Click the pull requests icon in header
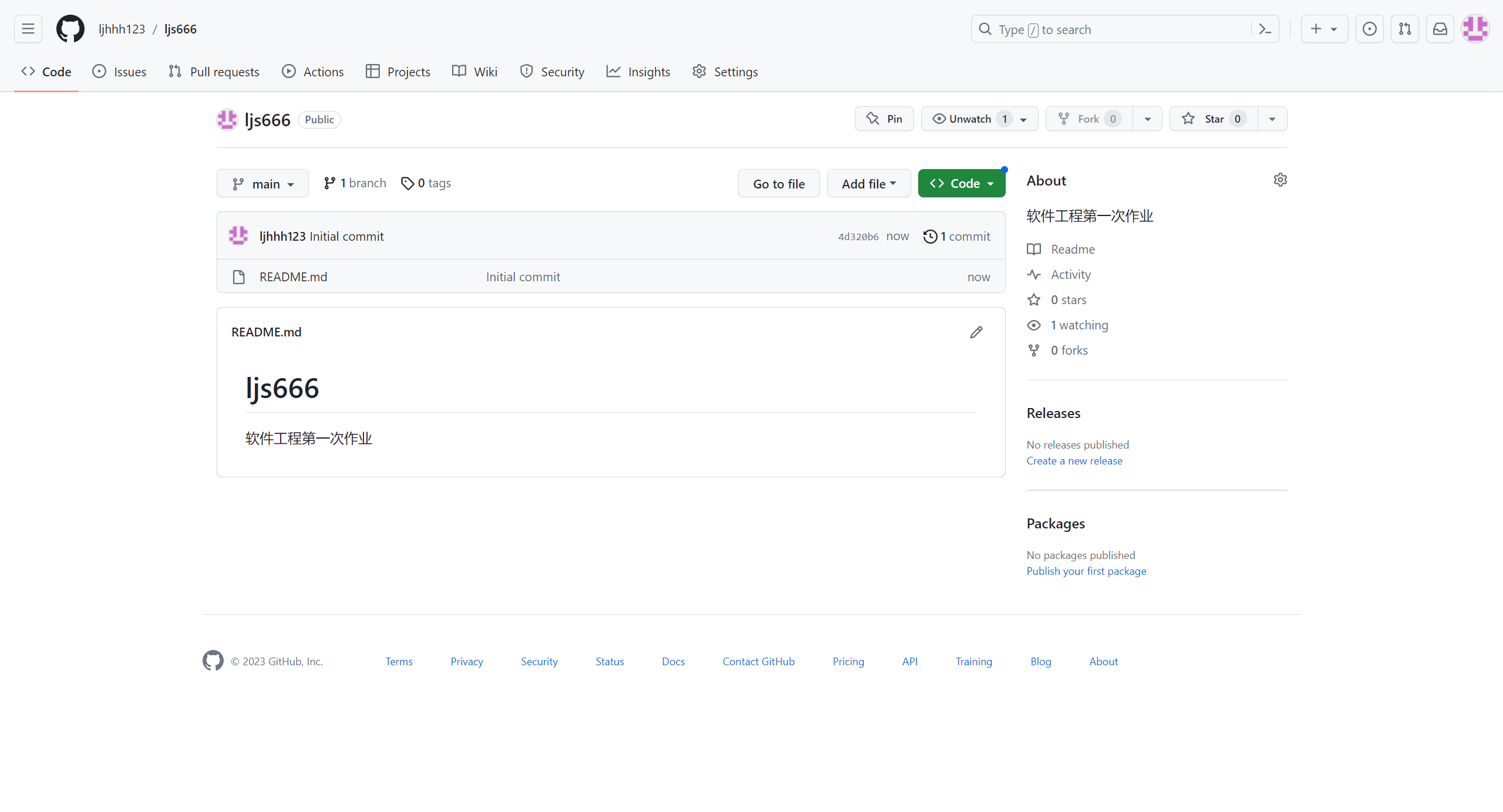Screen dimensions: 1503x812 [x=1405, y=29]
